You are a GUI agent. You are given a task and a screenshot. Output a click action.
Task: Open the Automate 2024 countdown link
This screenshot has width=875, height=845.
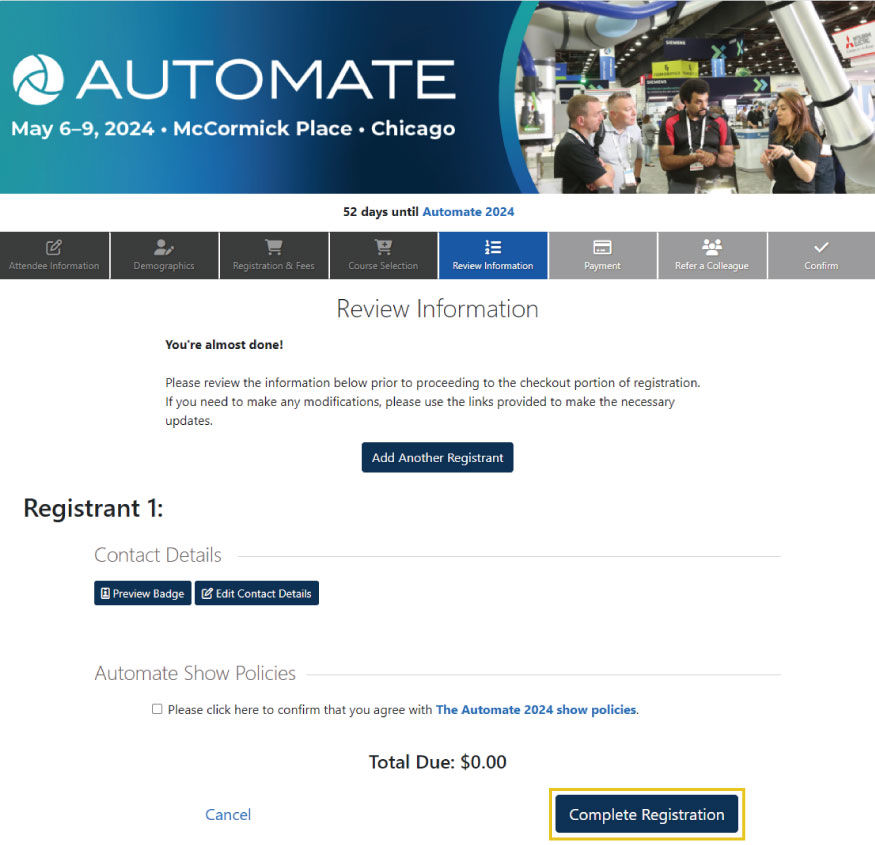point(468,212)
